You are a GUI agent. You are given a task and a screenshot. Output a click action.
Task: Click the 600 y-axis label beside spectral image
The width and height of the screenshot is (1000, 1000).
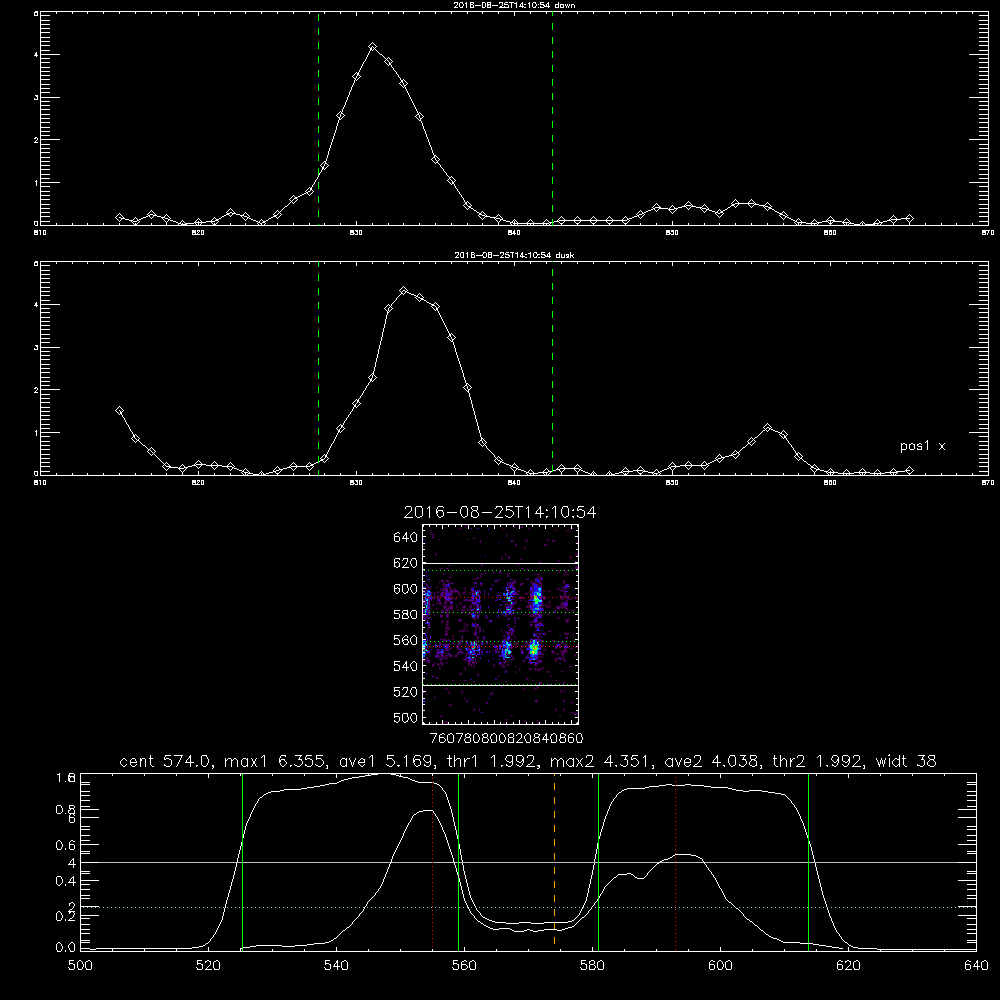click(406, 589)
